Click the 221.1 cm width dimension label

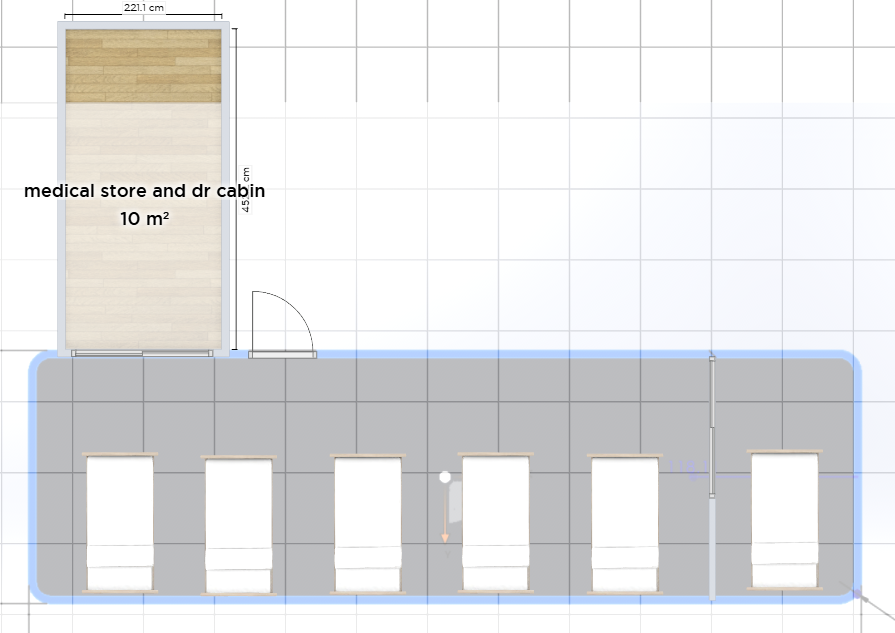click(x=144, y=8)
